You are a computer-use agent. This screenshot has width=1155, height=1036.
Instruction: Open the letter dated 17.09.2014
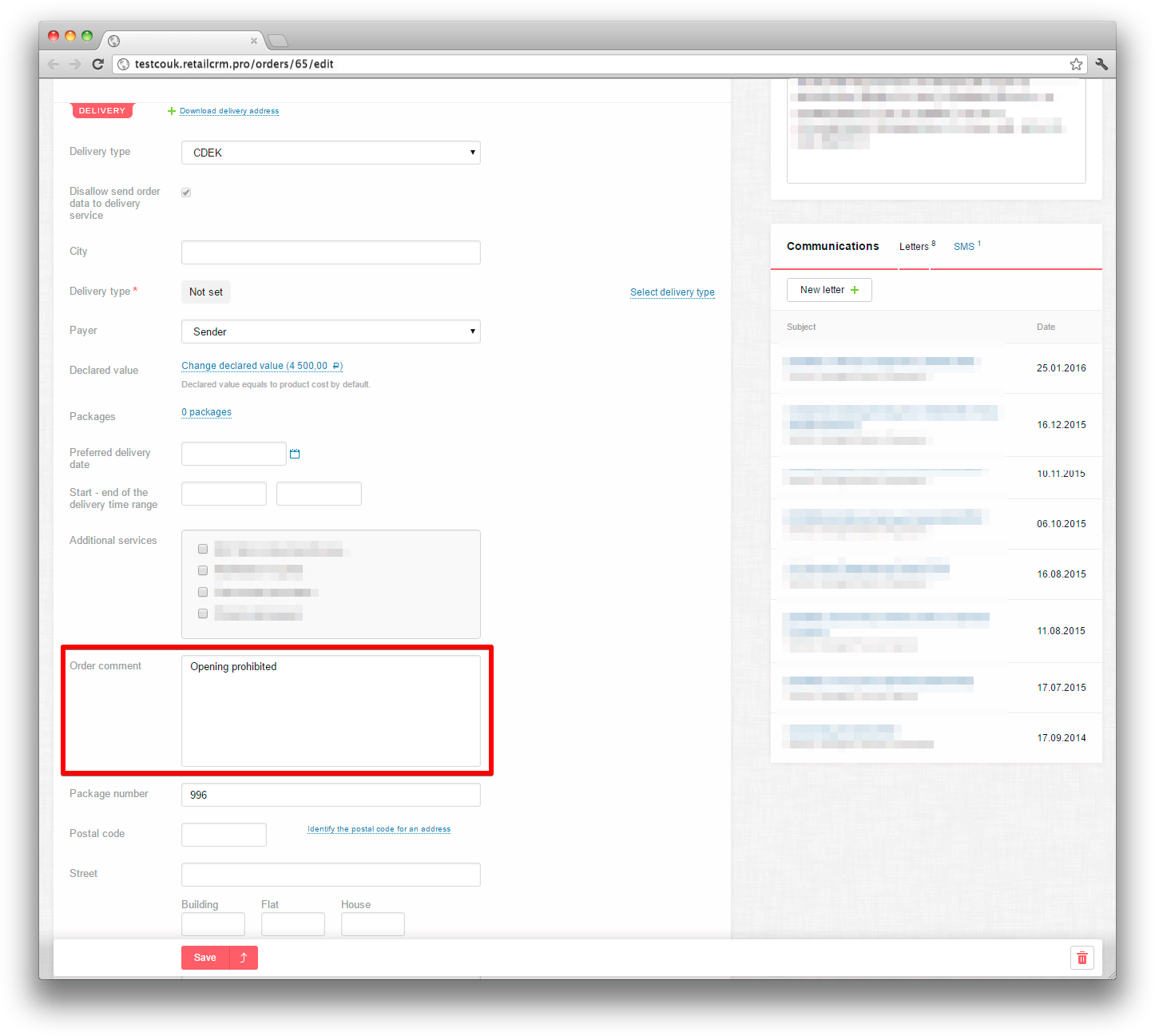[936, 738]
